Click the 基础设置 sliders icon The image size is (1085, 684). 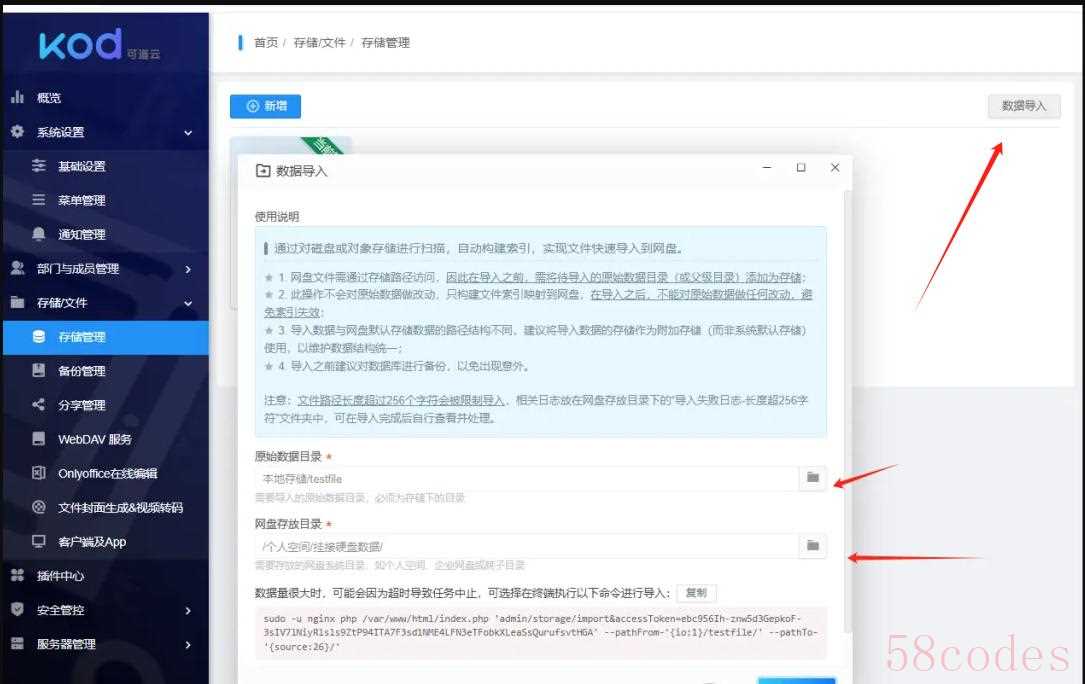39,165
